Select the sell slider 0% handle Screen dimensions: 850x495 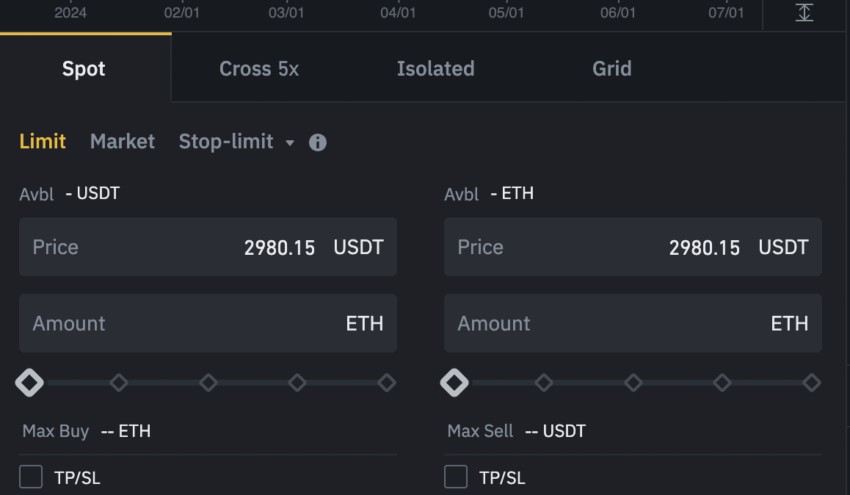tap(454, 383)
